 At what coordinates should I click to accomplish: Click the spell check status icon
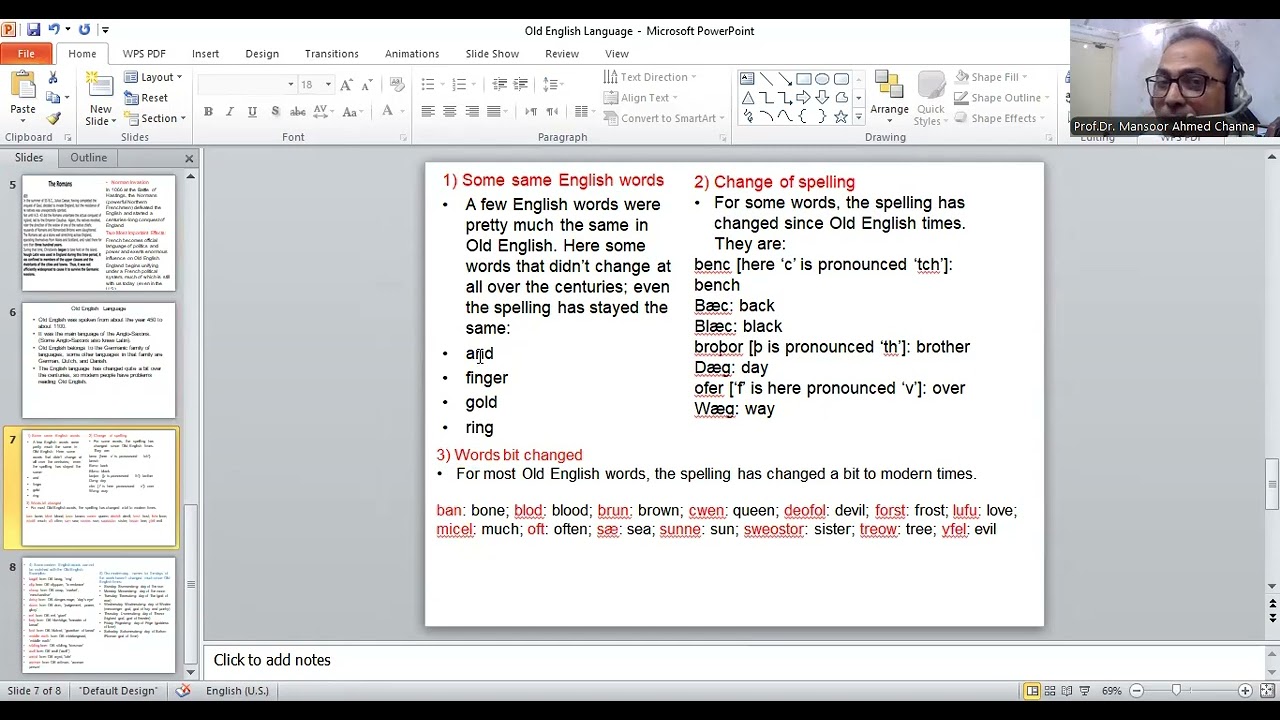[183, 690]
